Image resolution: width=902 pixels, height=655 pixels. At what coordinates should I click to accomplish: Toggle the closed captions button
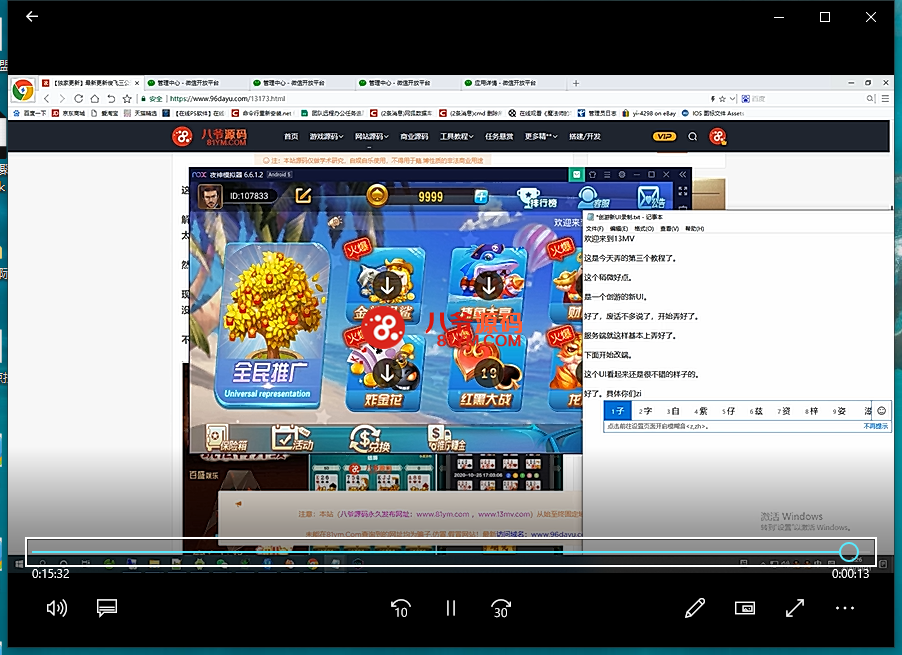point(107,607)
